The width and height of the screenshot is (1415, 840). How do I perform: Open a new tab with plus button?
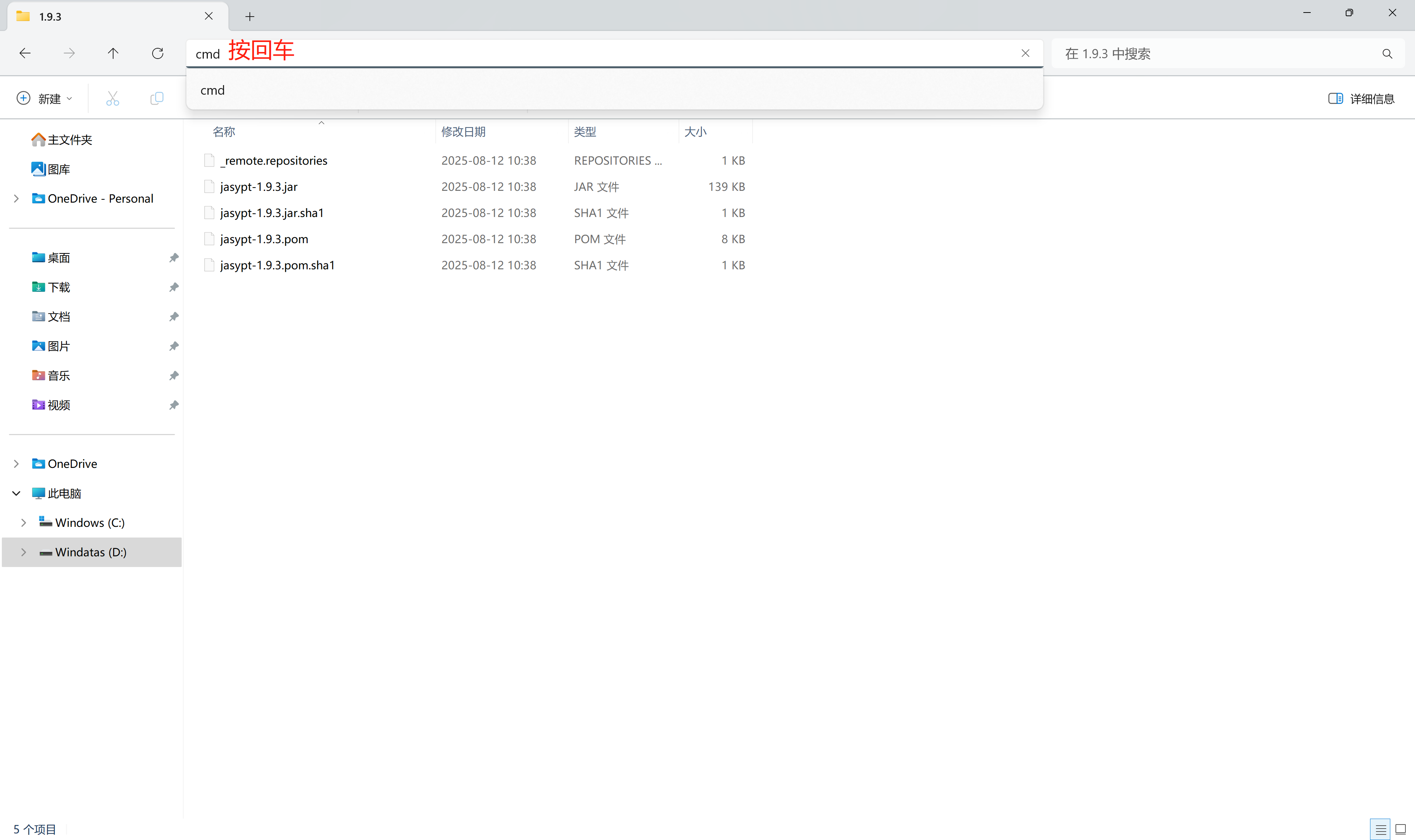click(249, 17)
